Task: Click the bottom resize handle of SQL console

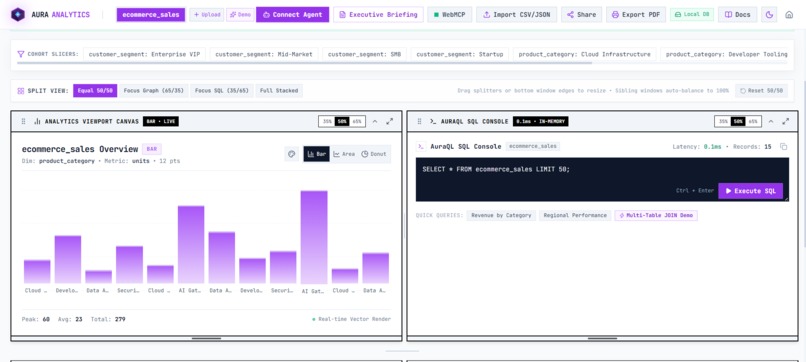Action: (602, 338)
